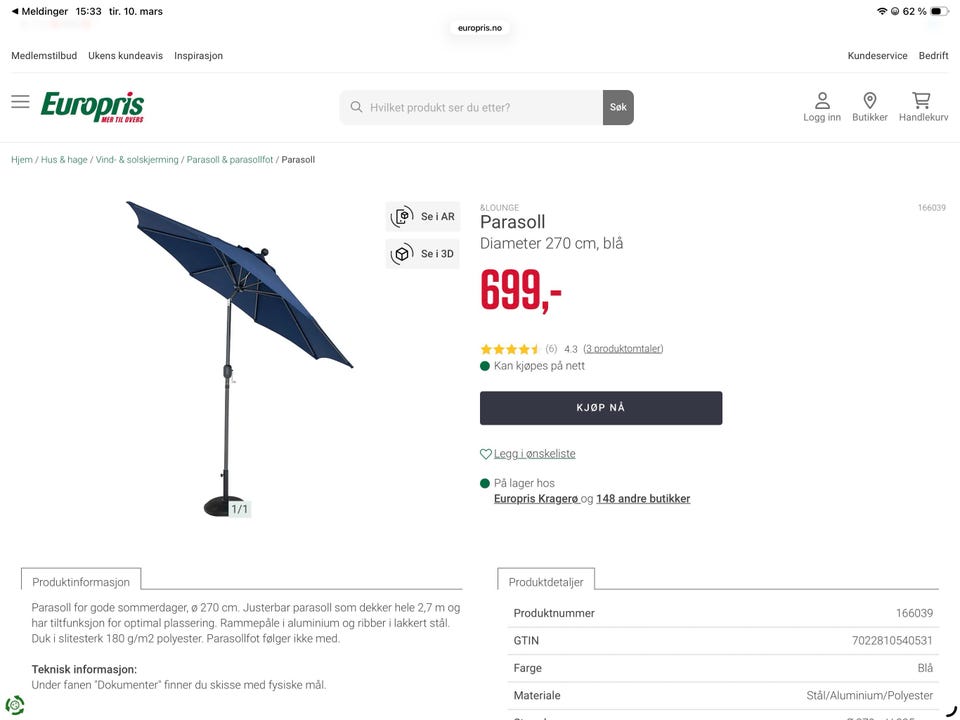Click the green cookie settings icon

[x=15, y=705]
